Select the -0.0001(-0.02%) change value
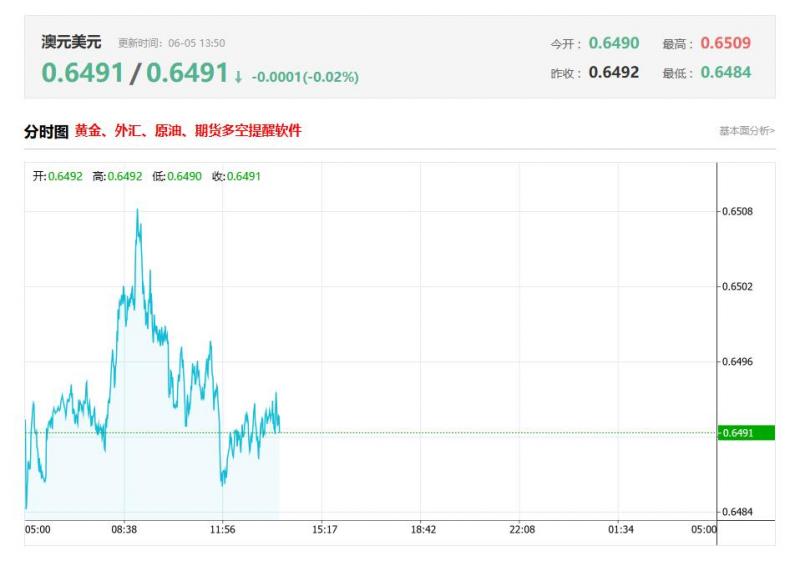The height and width of the screenshot is (566, 800). (x=305, y=77)
